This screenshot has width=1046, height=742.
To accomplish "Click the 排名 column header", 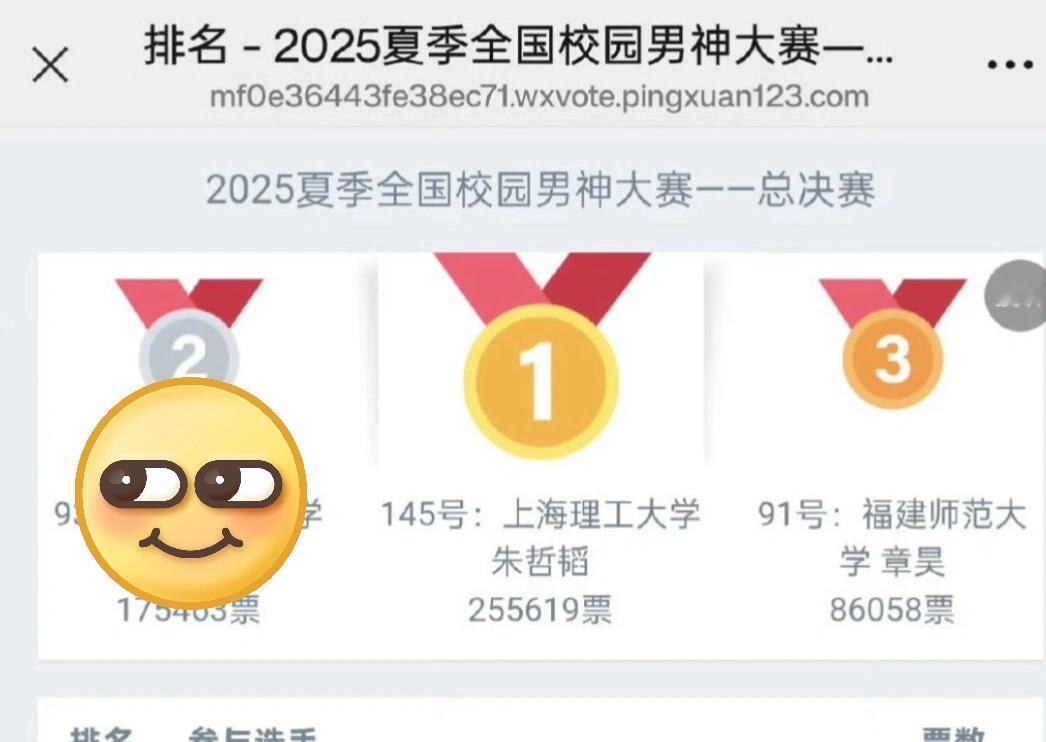I will tap(101, 735).
